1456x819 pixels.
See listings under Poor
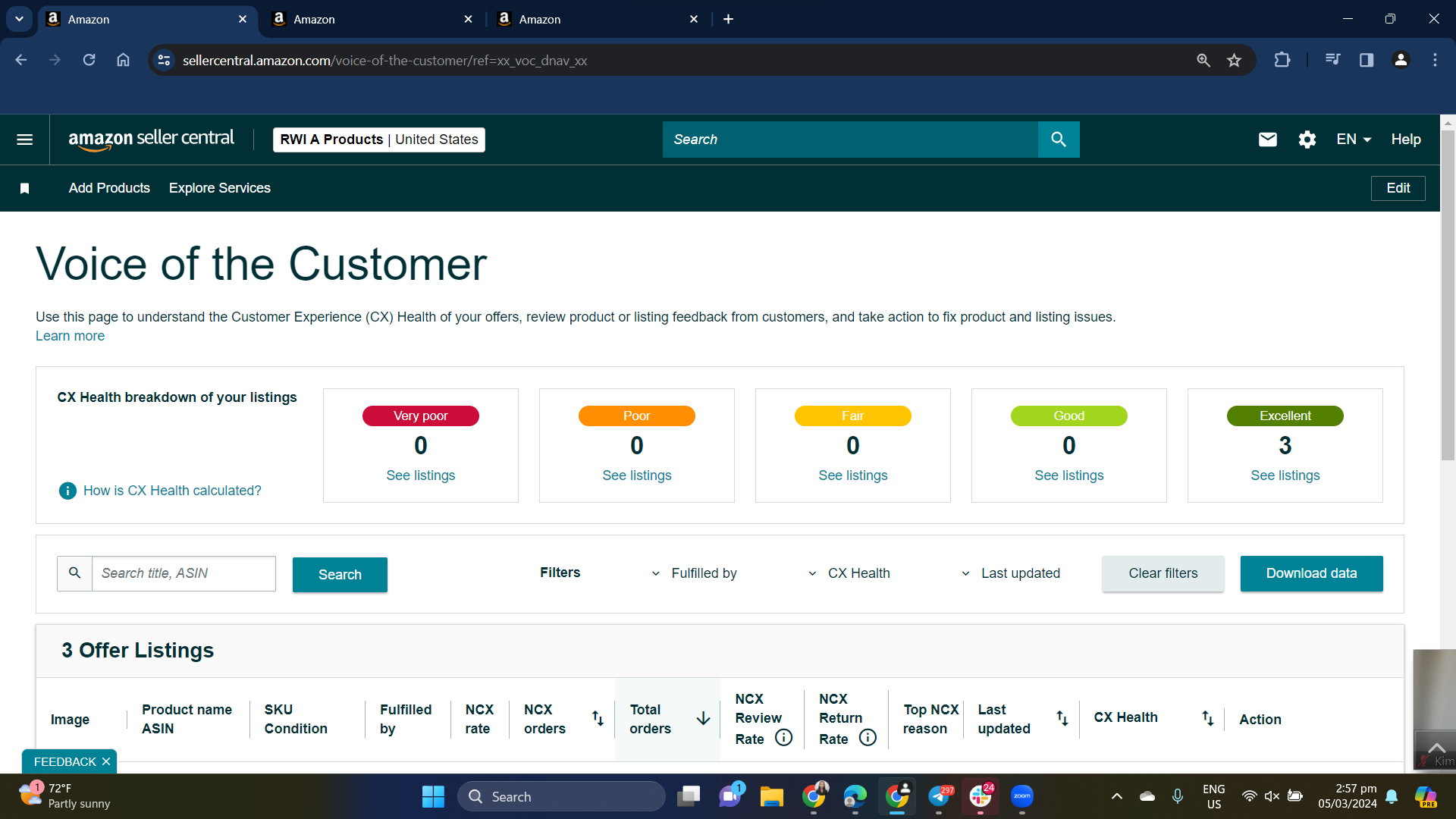coord(637,475)
